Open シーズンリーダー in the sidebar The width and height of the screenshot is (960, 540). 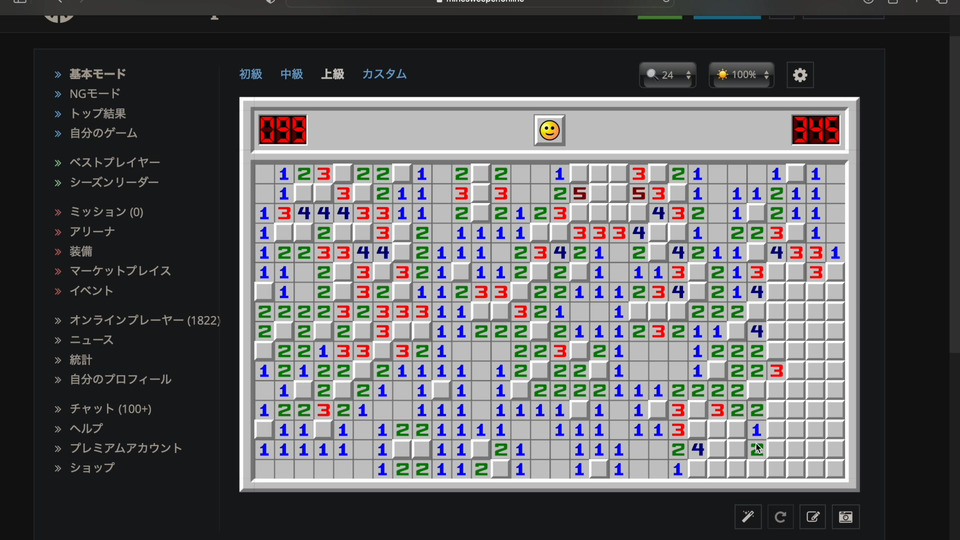tap(114, 182)
